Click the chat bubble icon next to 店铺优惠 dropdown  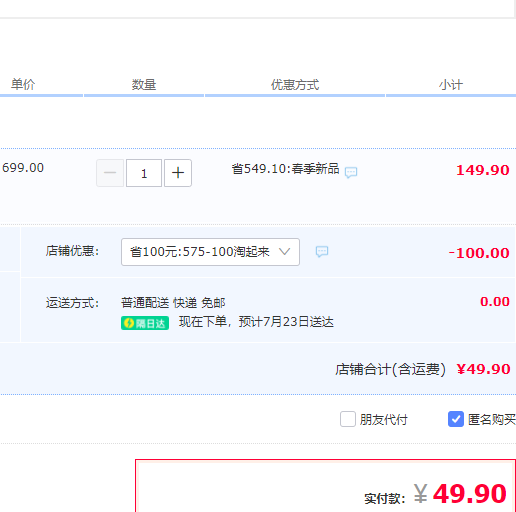(x=322, y=252)
